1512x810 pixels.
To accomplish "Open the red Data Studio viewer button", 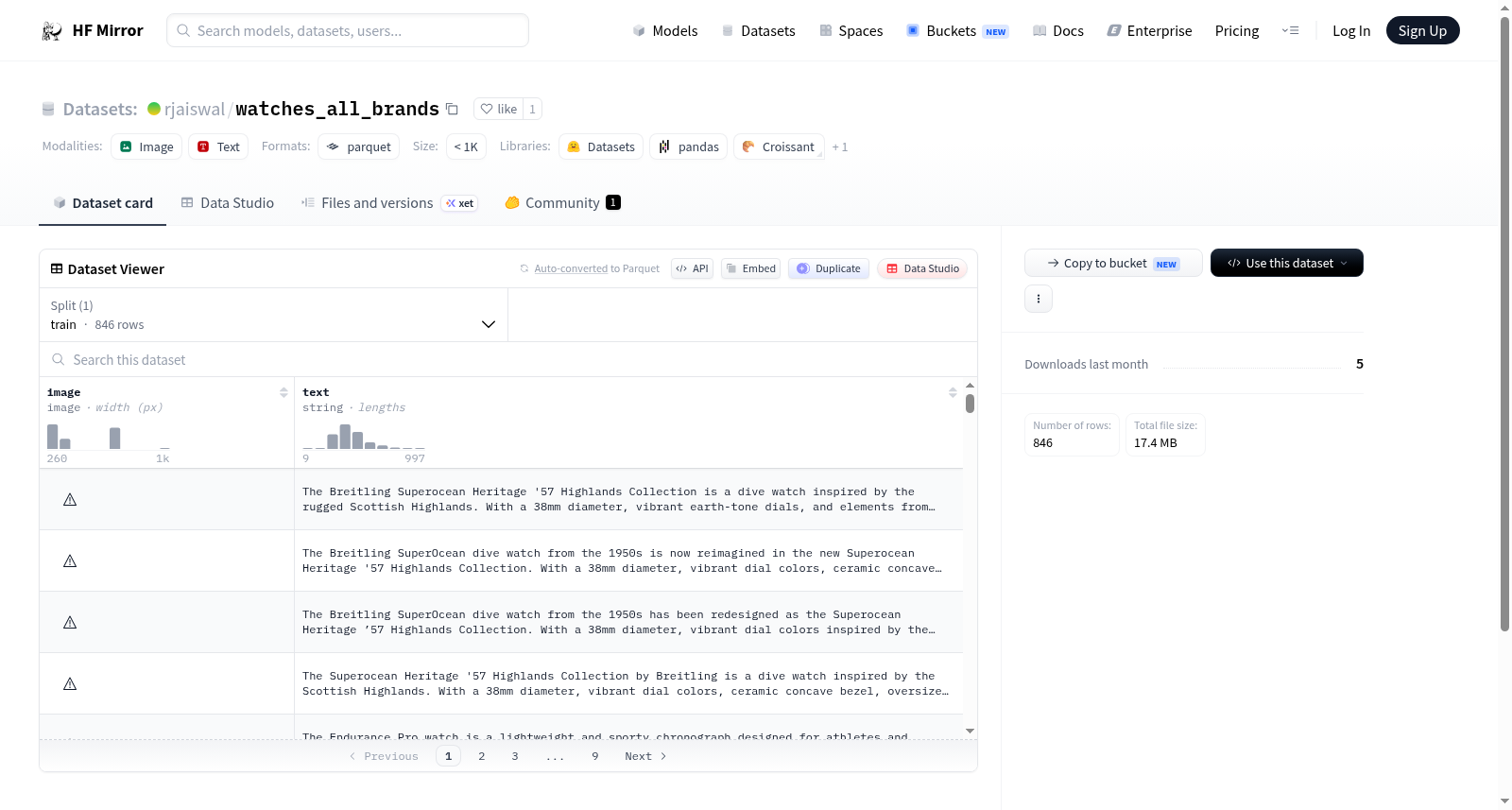I will (x=922, y=268).
